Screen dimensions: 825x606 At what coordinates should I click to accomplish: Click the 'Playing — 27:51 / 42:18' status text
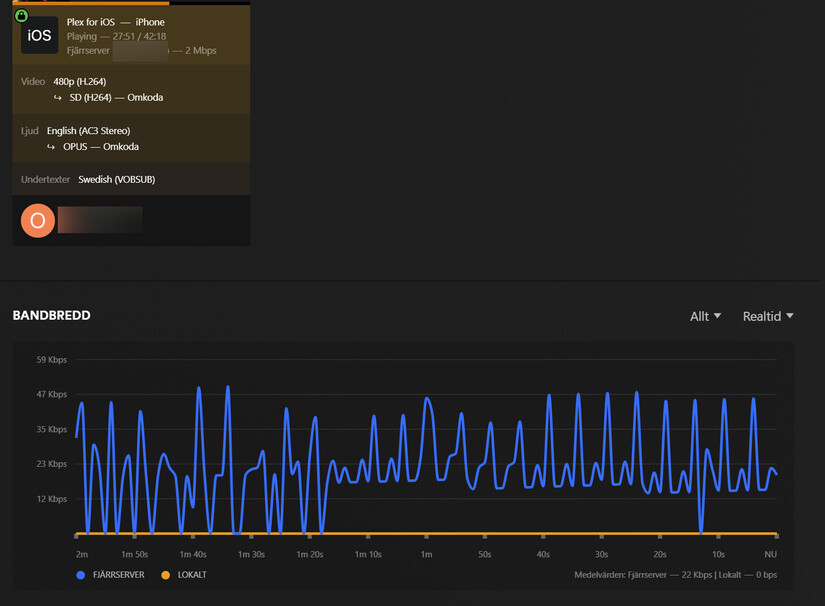(116, 36)
